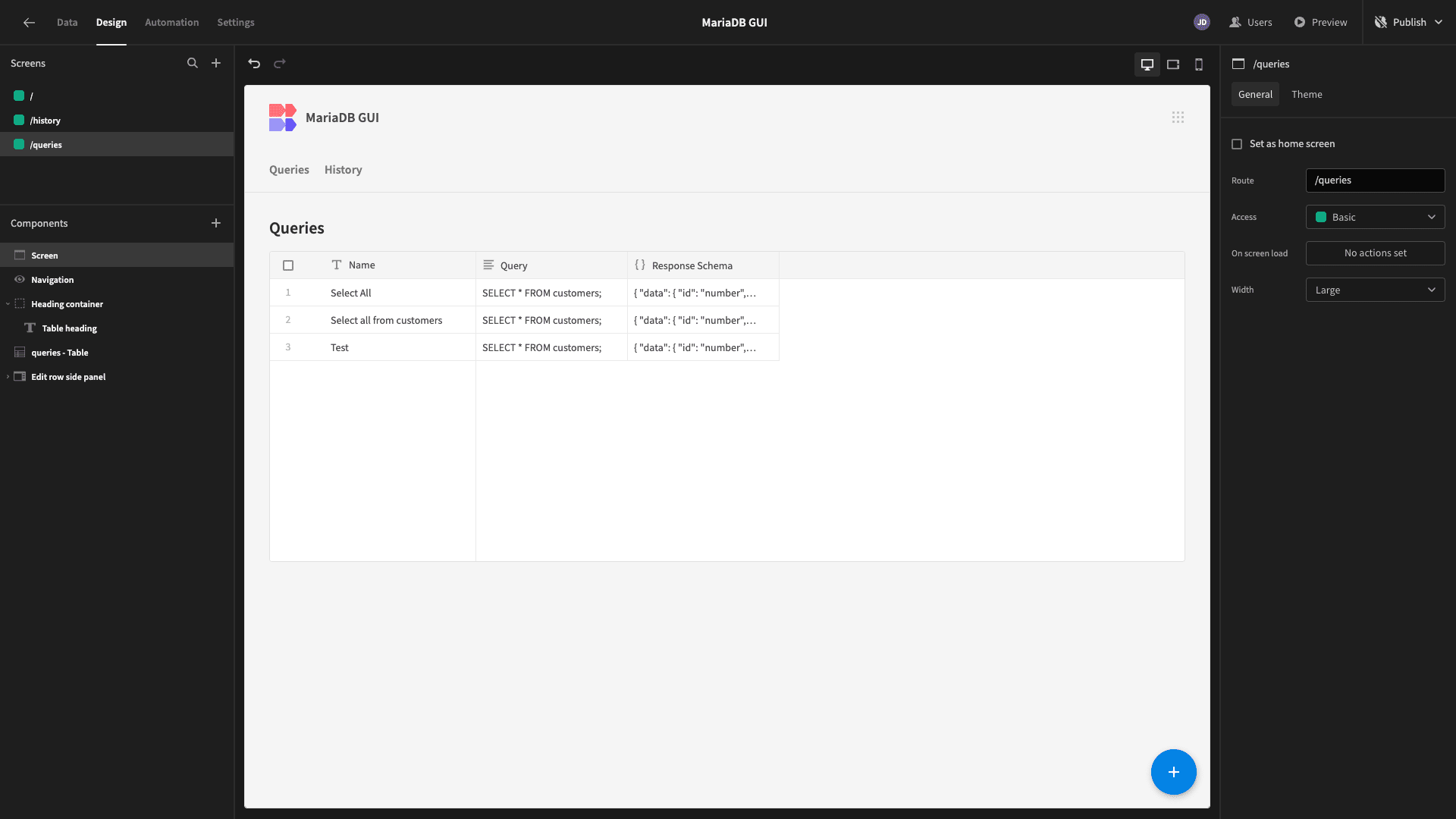The image size is (1456, 819).
Task: Select the queries - Table component
Action: 117,353
